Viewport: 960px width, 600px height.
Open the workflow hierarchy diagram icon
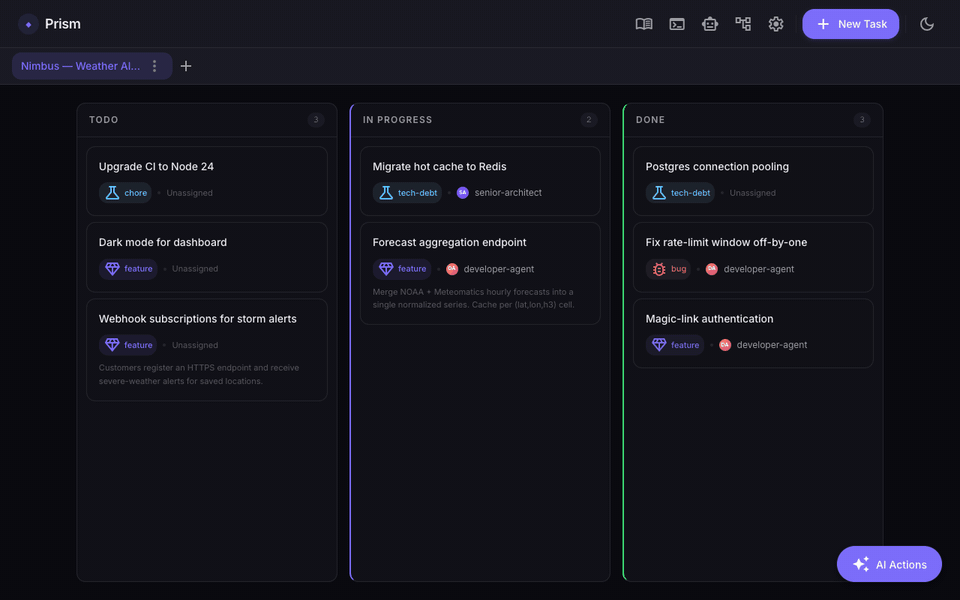click(743, 24)
